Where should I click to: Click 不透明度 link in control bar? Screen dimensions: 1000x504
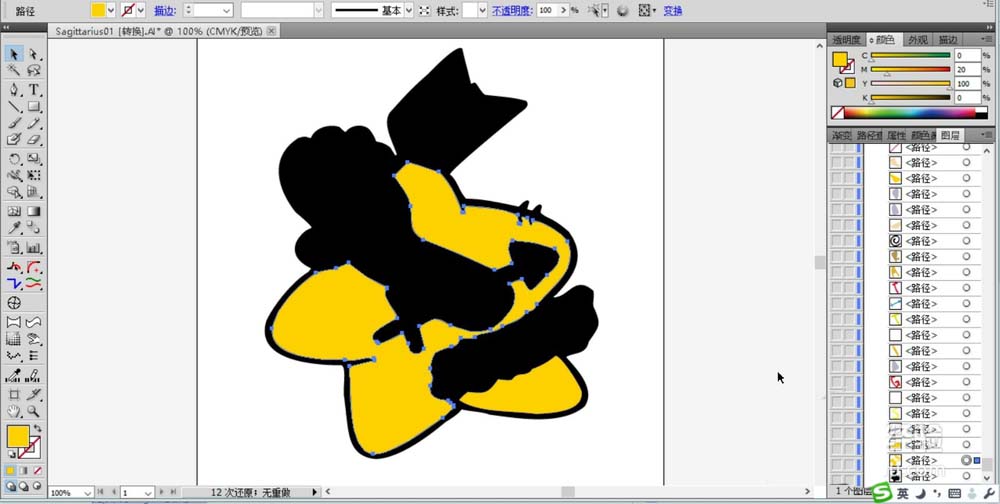pyautogui.click(x=512, y=11)
